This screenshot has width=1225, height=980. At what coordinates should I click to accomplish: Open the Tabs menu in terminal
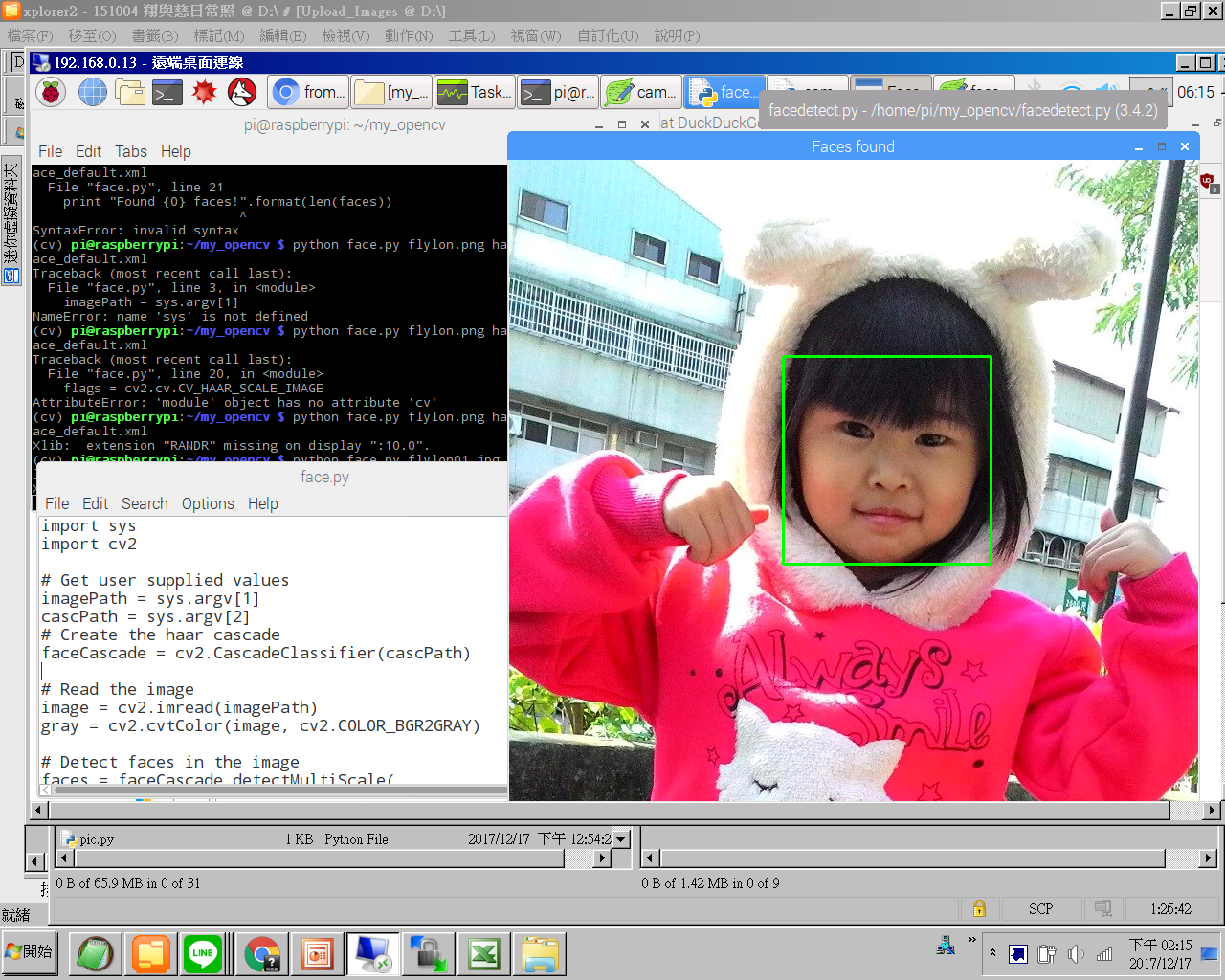(131, 151)
